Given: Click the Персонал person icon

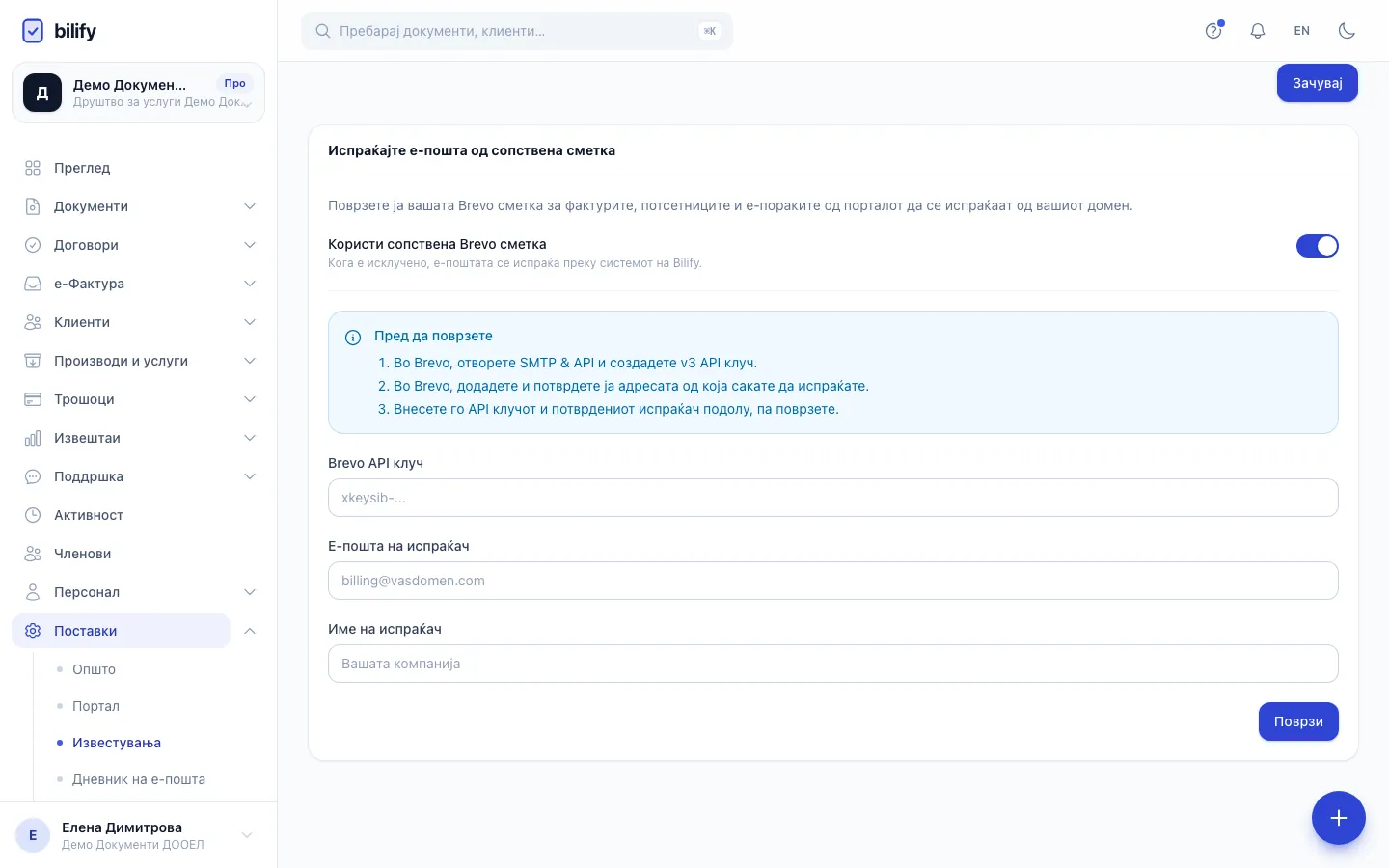Looking at the screenshot, I should (33, 592).
